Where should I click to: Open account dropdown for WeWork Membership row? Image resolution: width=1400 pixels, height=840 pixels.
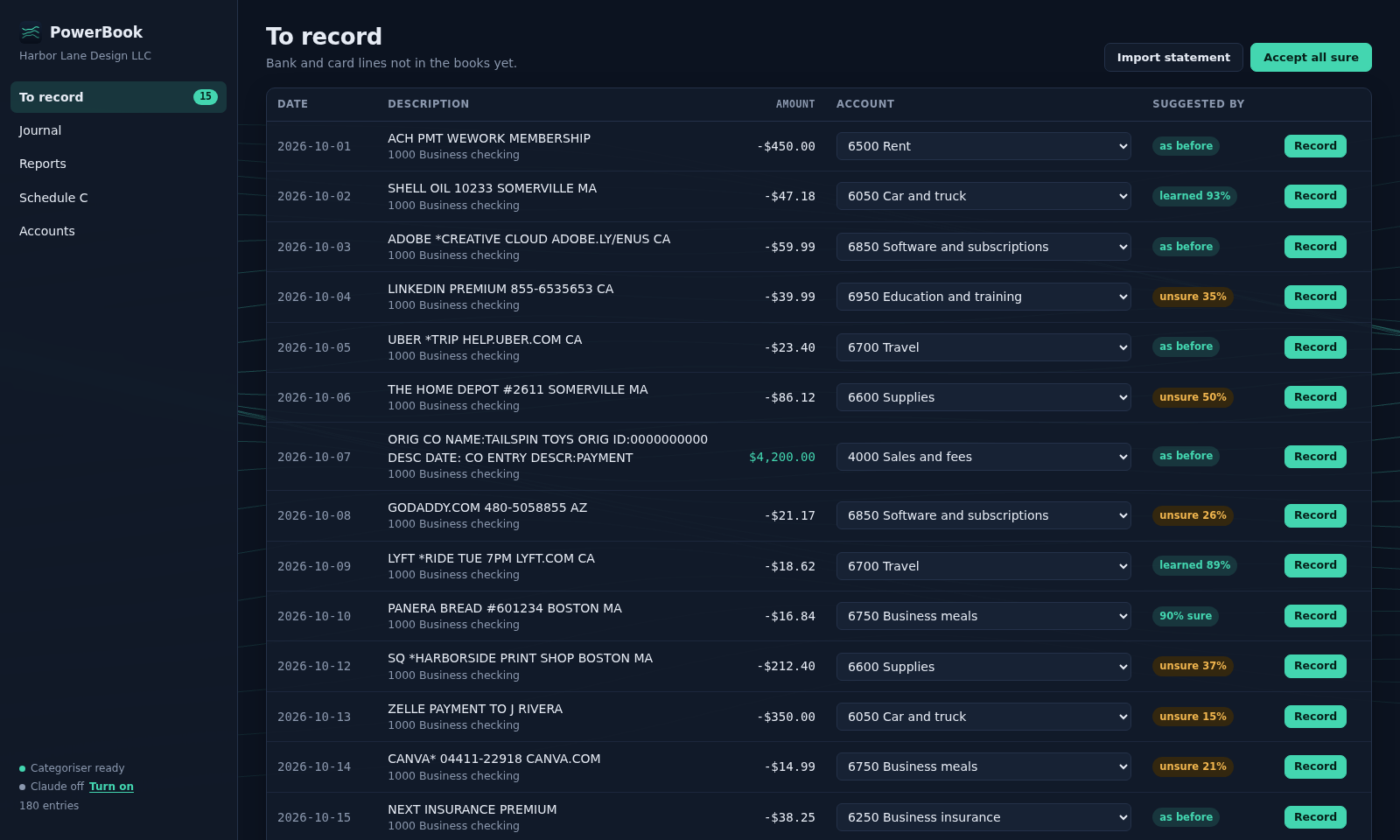983,146
